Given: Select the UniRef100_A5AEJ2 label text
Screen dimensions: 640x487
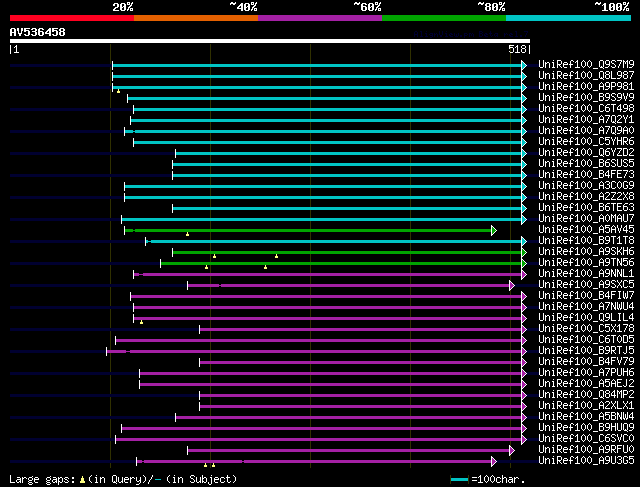Looking at the screenshot, I should pyautogui.click(x=586, y=384).
